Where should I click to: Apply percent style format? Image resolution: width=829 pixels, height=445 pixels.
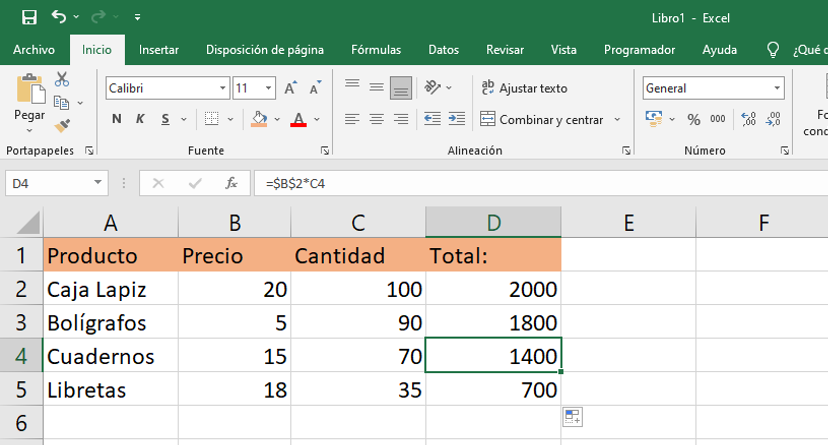coord(694,119)
